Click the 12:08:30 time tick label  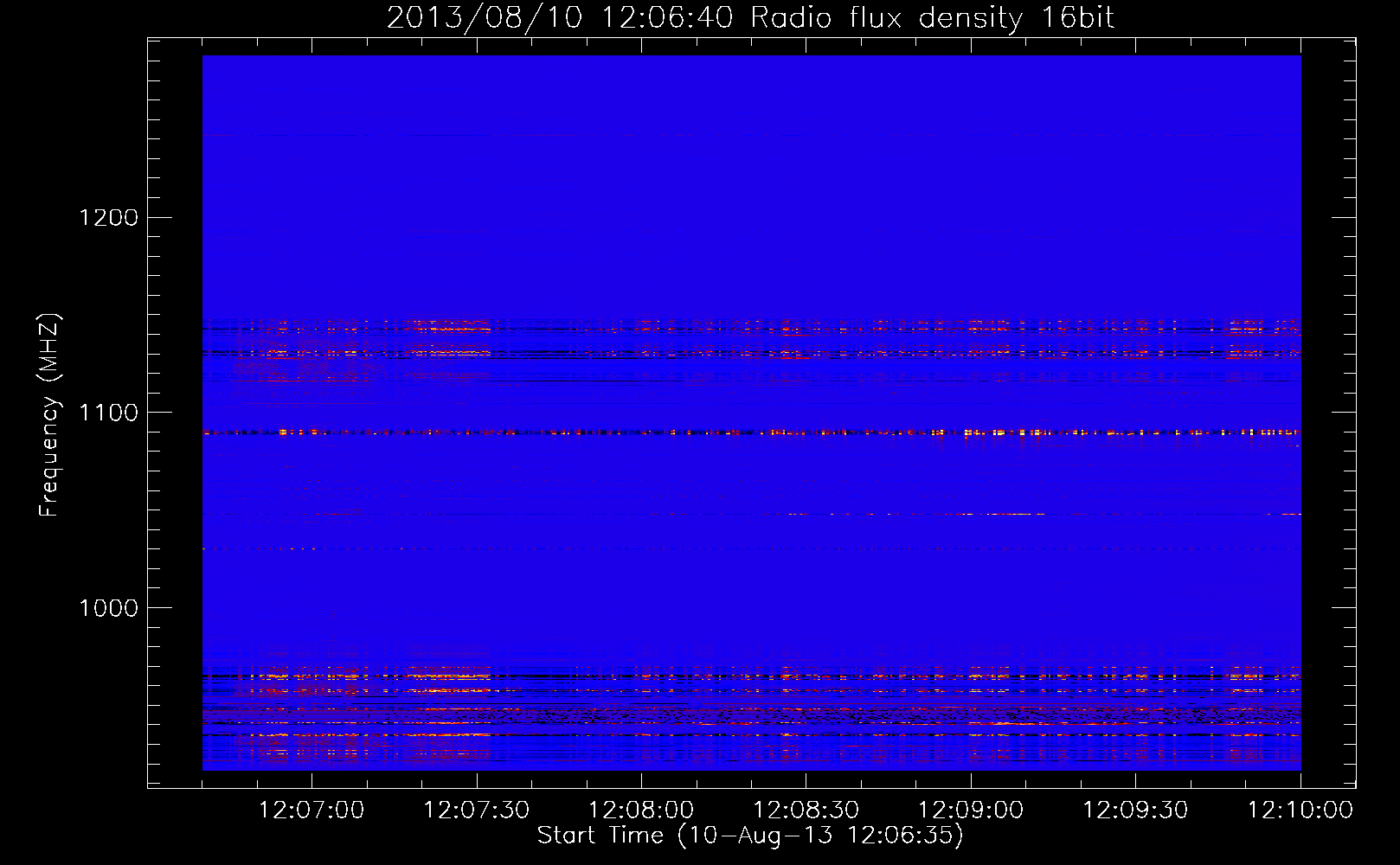point(806,811)
